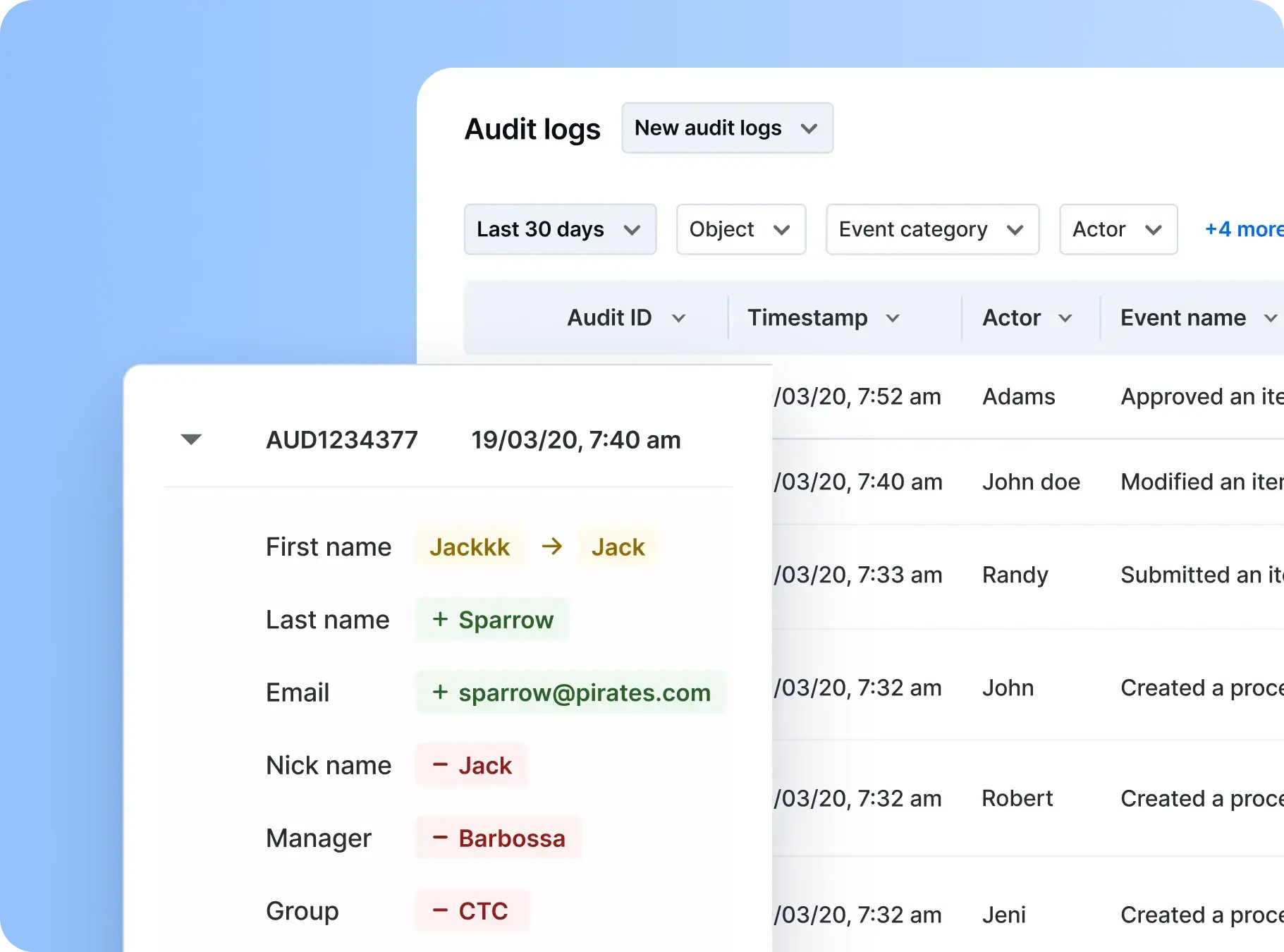Click the minus icon next to Manager Barbossa
Screen dimensions: 1284x952
[x=440, y=838]
